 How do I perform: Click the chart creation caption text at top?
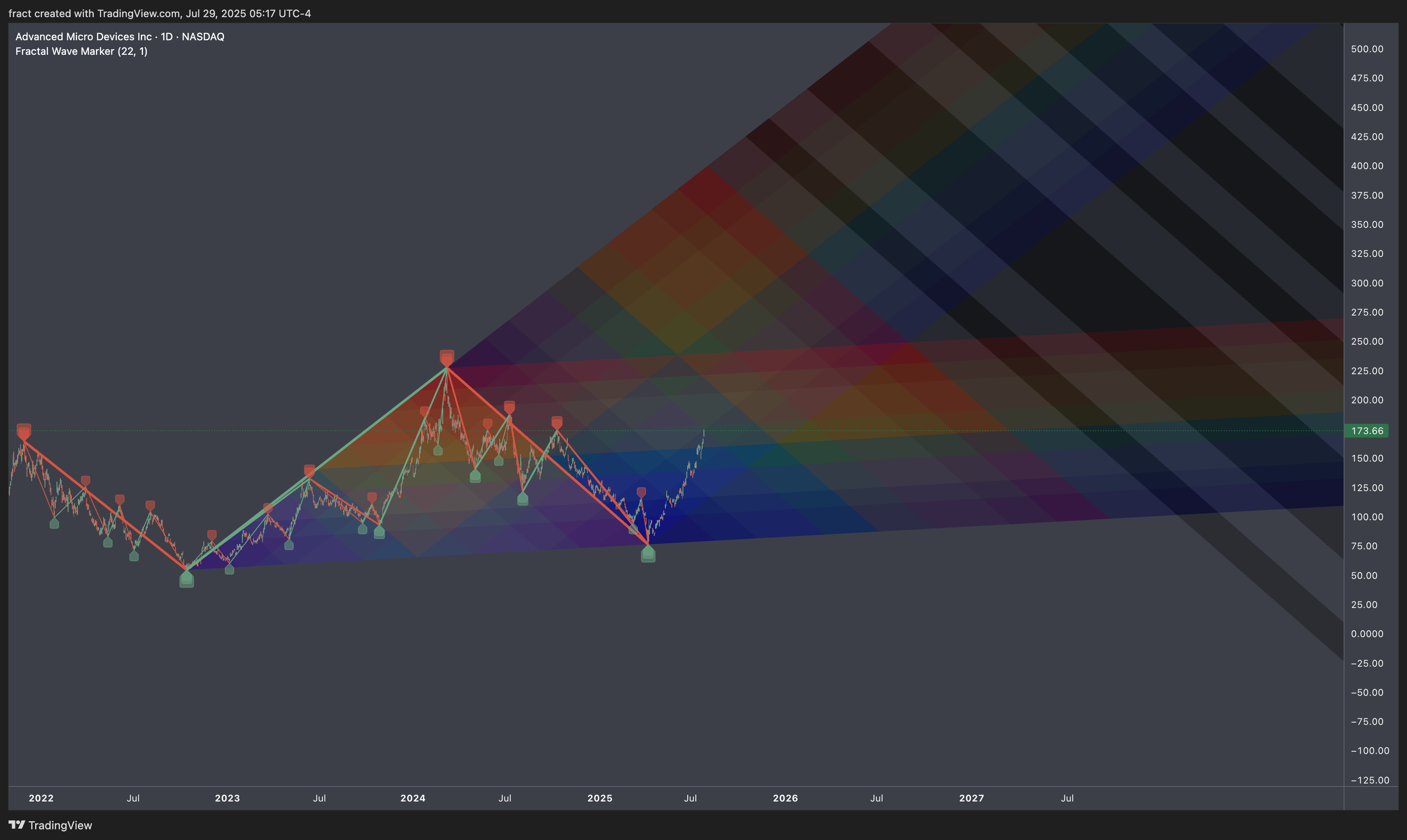tap(160, 13)
